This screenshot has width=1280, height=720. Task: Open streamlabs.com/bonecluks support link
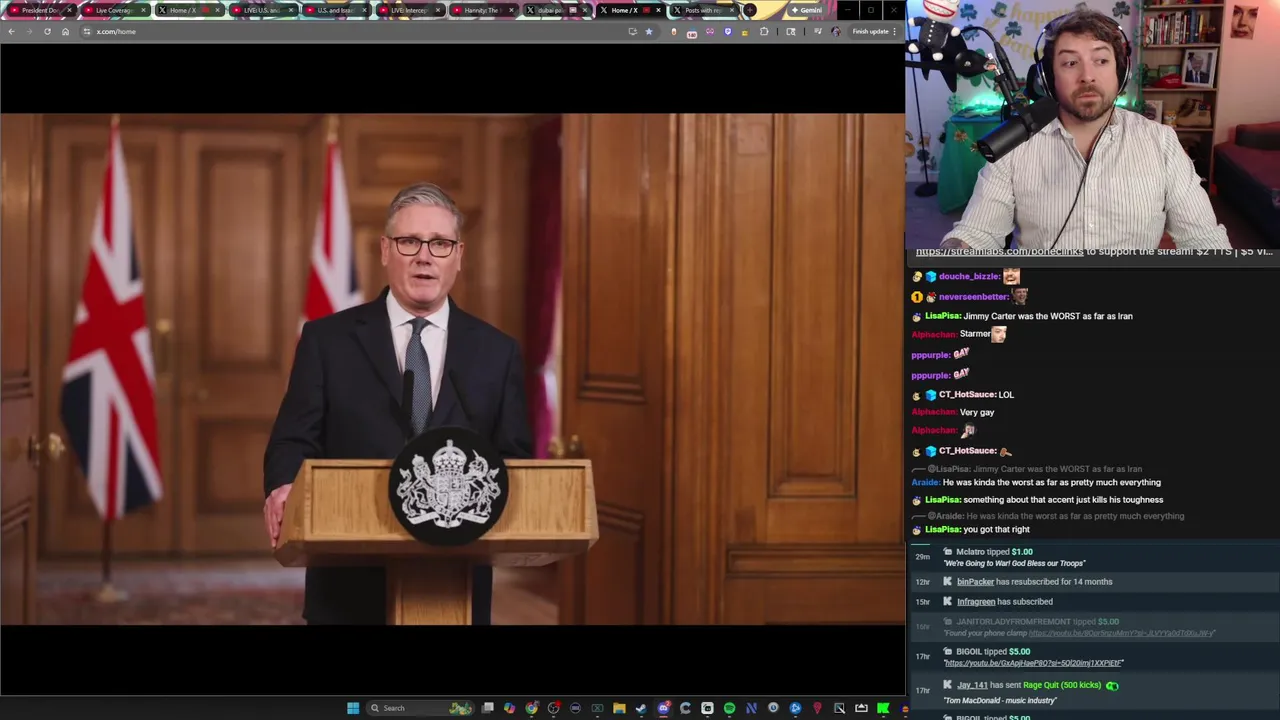click(x=999, y=251)
